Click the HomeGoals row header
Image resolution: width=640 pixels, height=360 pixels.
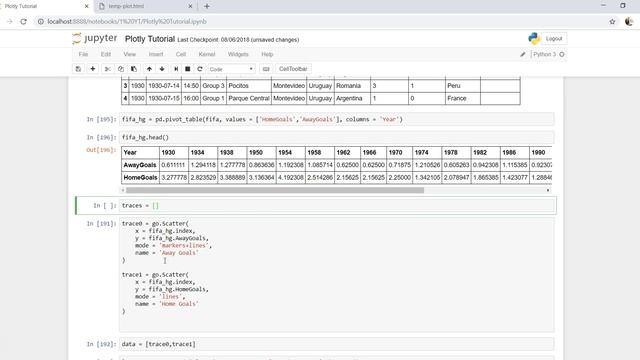pyautogui.click(x=140, y=178)
